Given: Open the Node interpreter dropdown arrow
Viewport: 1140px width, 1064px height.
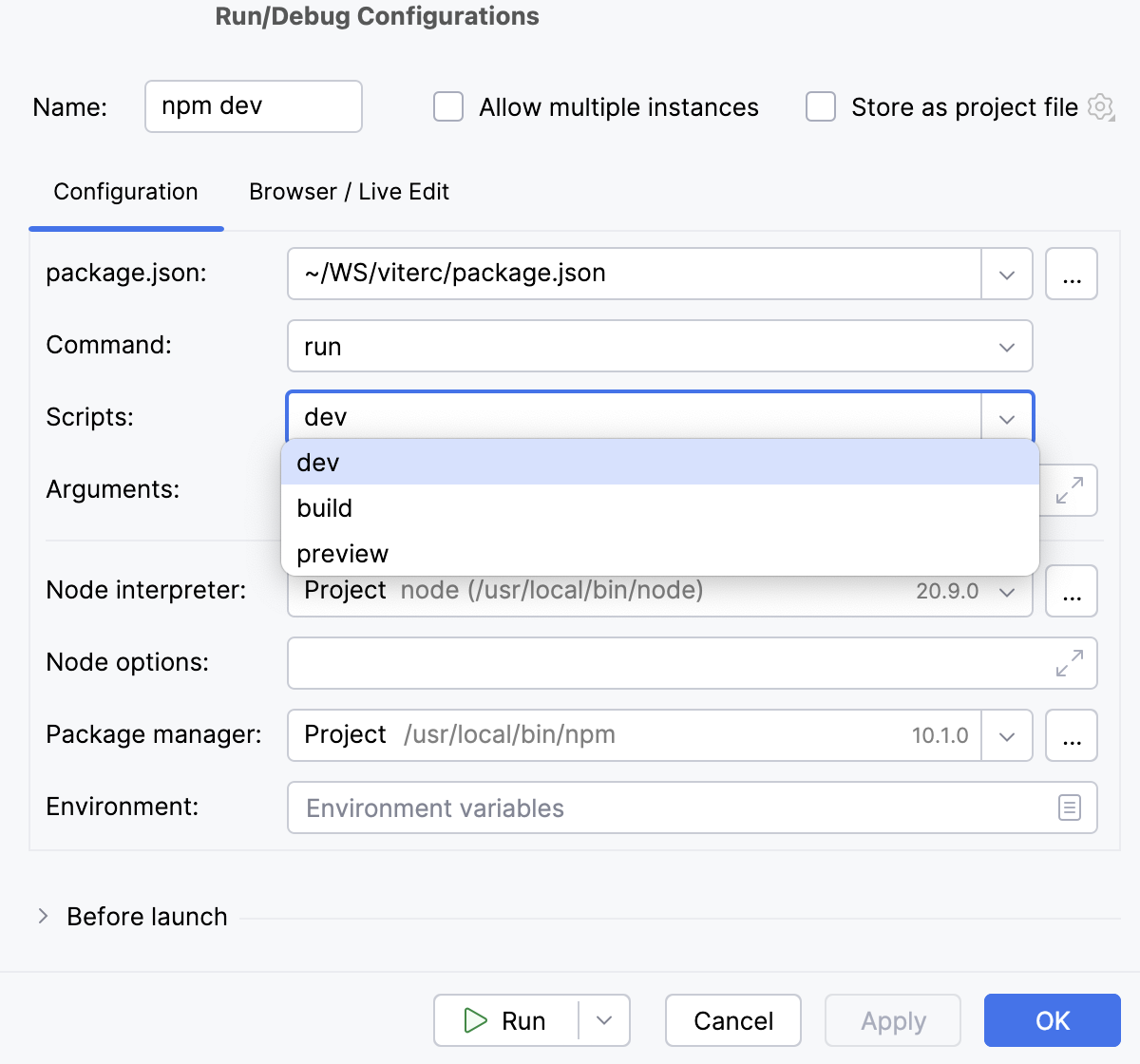Looking at the screenshot, I should pyautogui.click(x=1006, y=591).
